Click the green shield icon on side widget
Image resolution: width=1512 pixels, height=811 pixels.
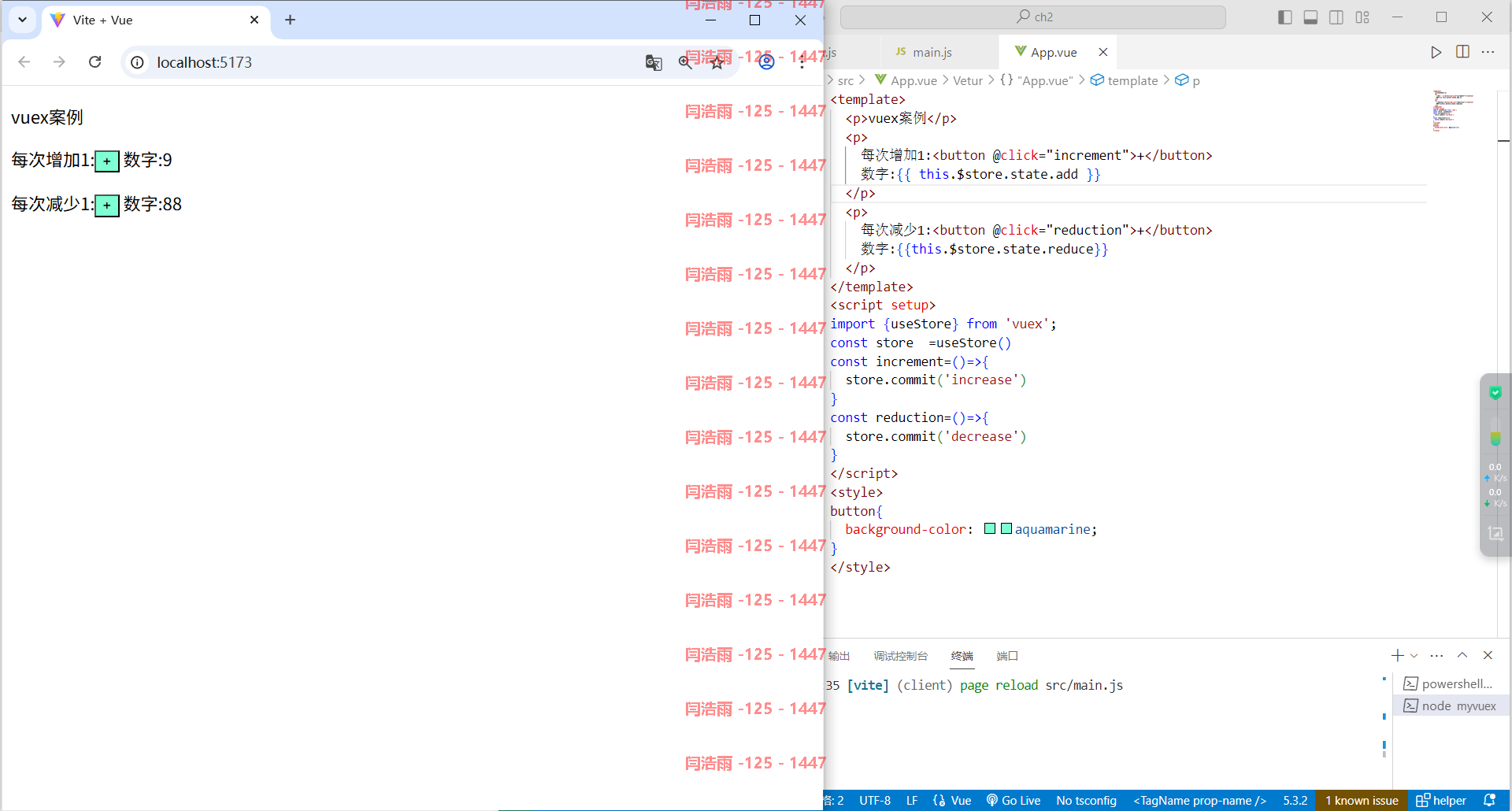click(1495, 392)
